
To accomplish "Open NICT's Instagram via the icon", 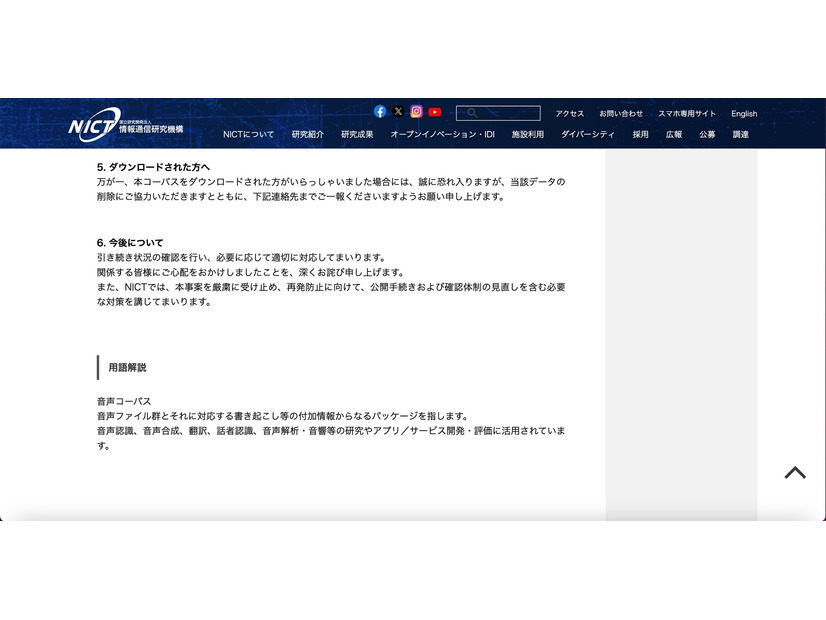I will 416,112.
